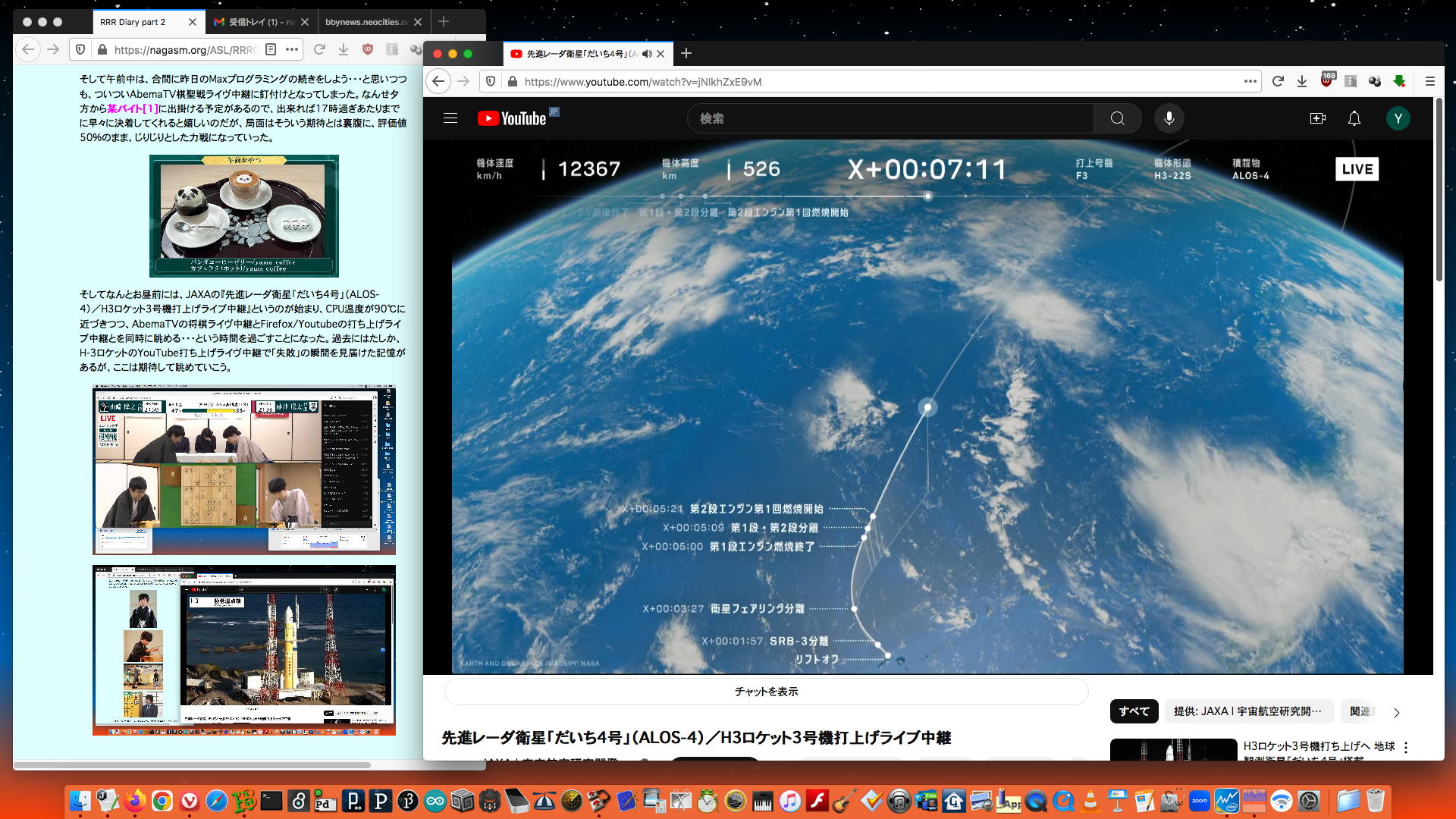
Task: Reload the YouTube page
Action: [x=1278, y=81]
